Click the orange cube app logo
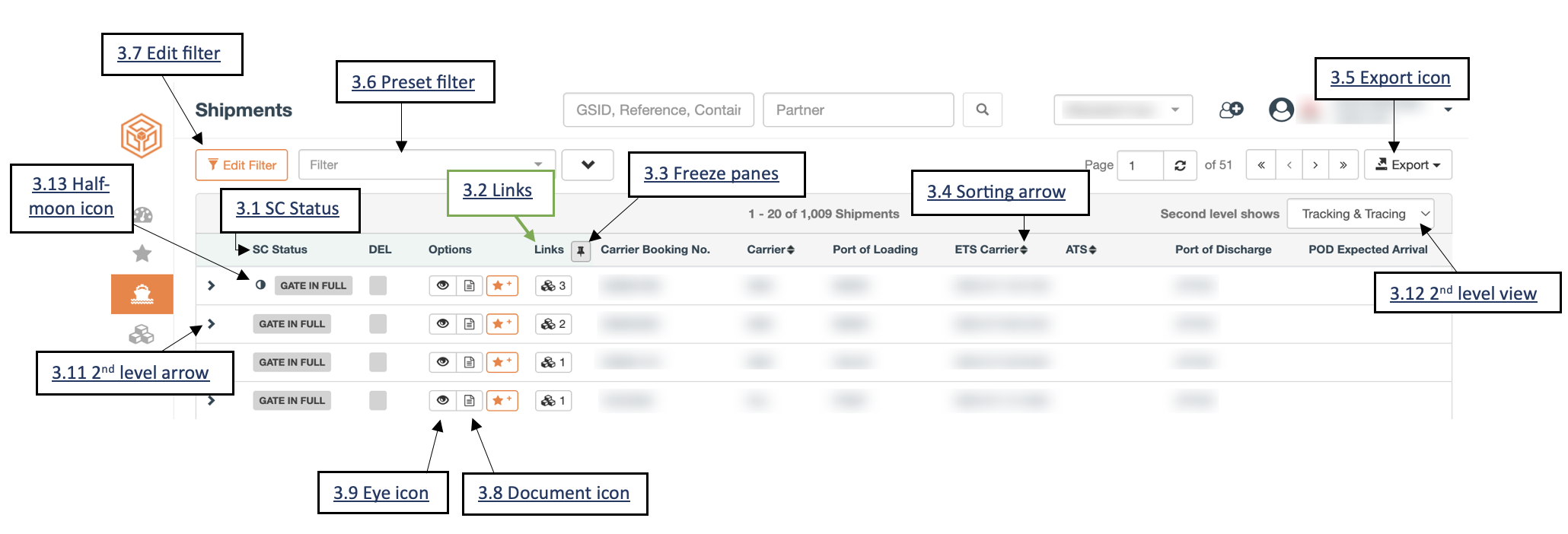1568x534 pixels. (142, 135)
